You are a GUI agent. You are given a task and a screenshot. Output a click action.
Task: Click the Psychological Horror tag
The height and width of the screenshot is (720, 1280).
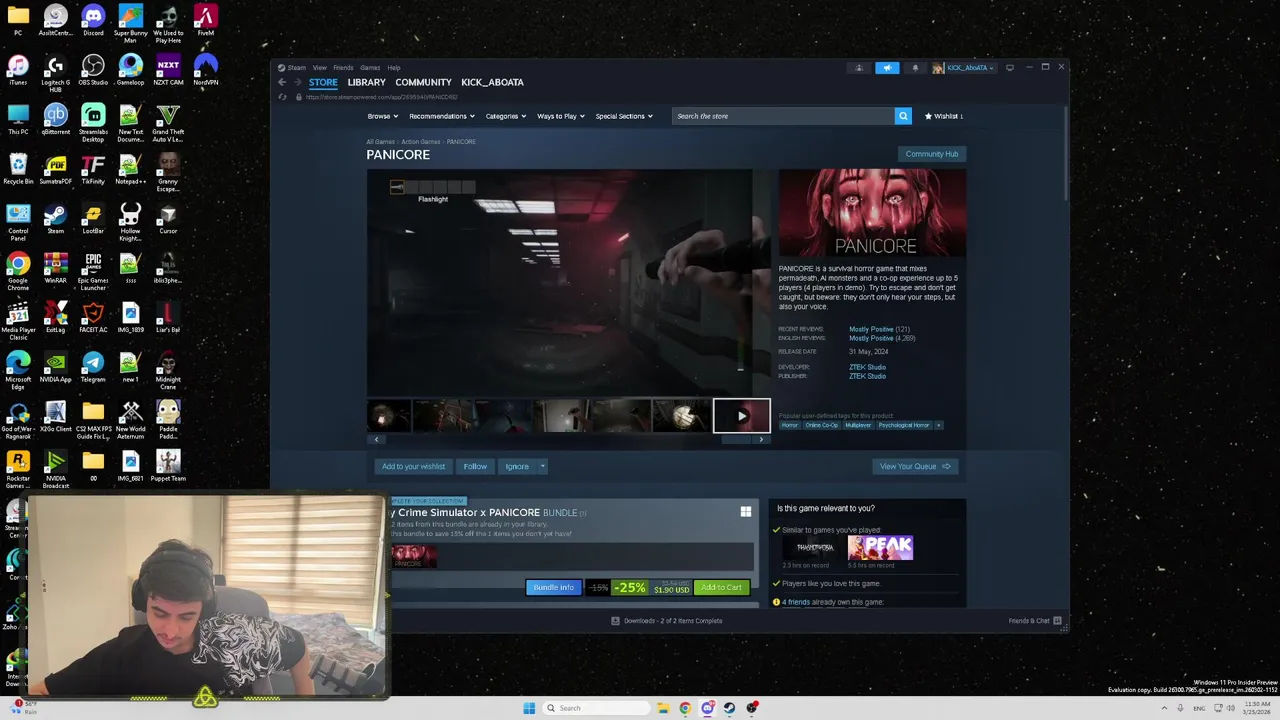(904, 425)
